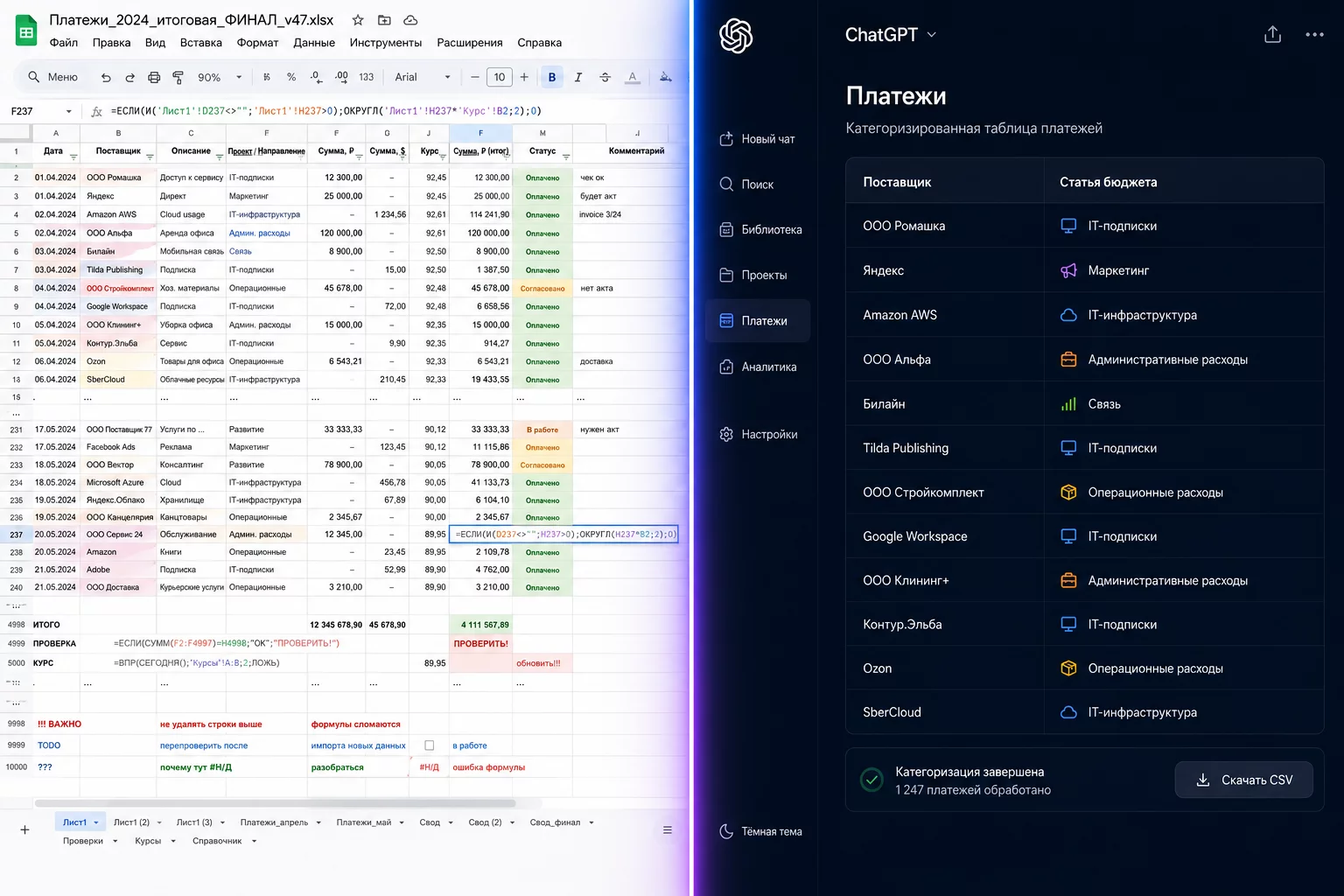The image size is (1344, 896).
Task: Open the Arial font dropdown
Action: pos(423,77)
